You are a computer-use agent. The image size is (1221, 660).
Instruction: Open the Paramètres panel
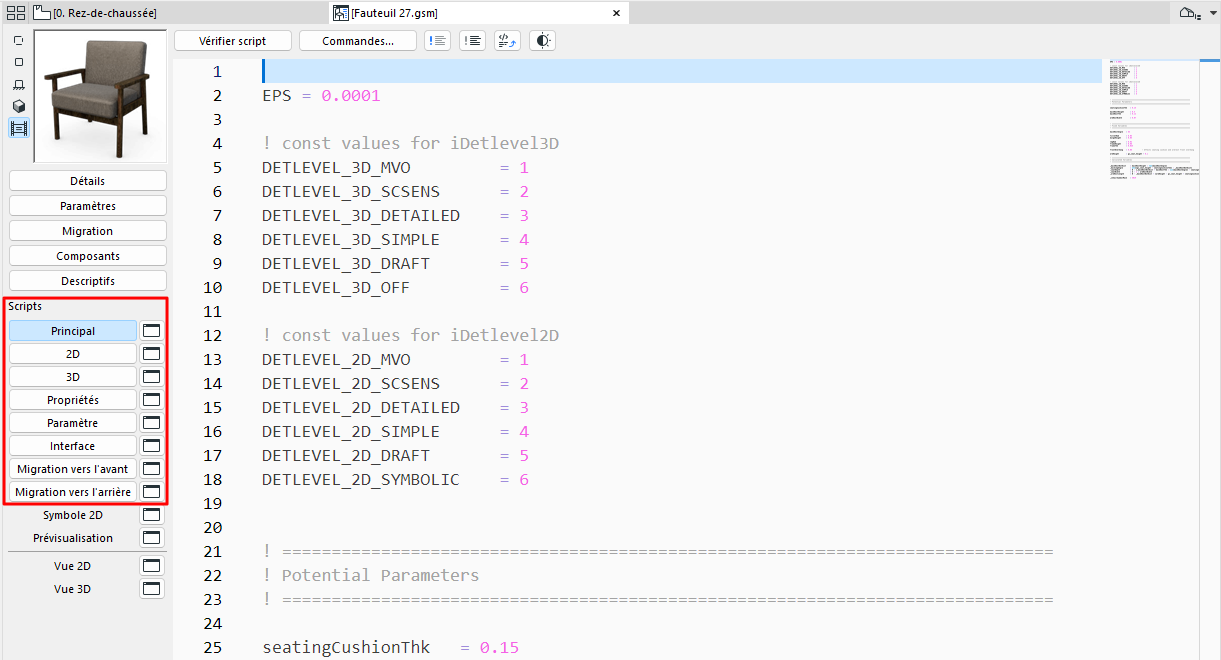point(87,205)
